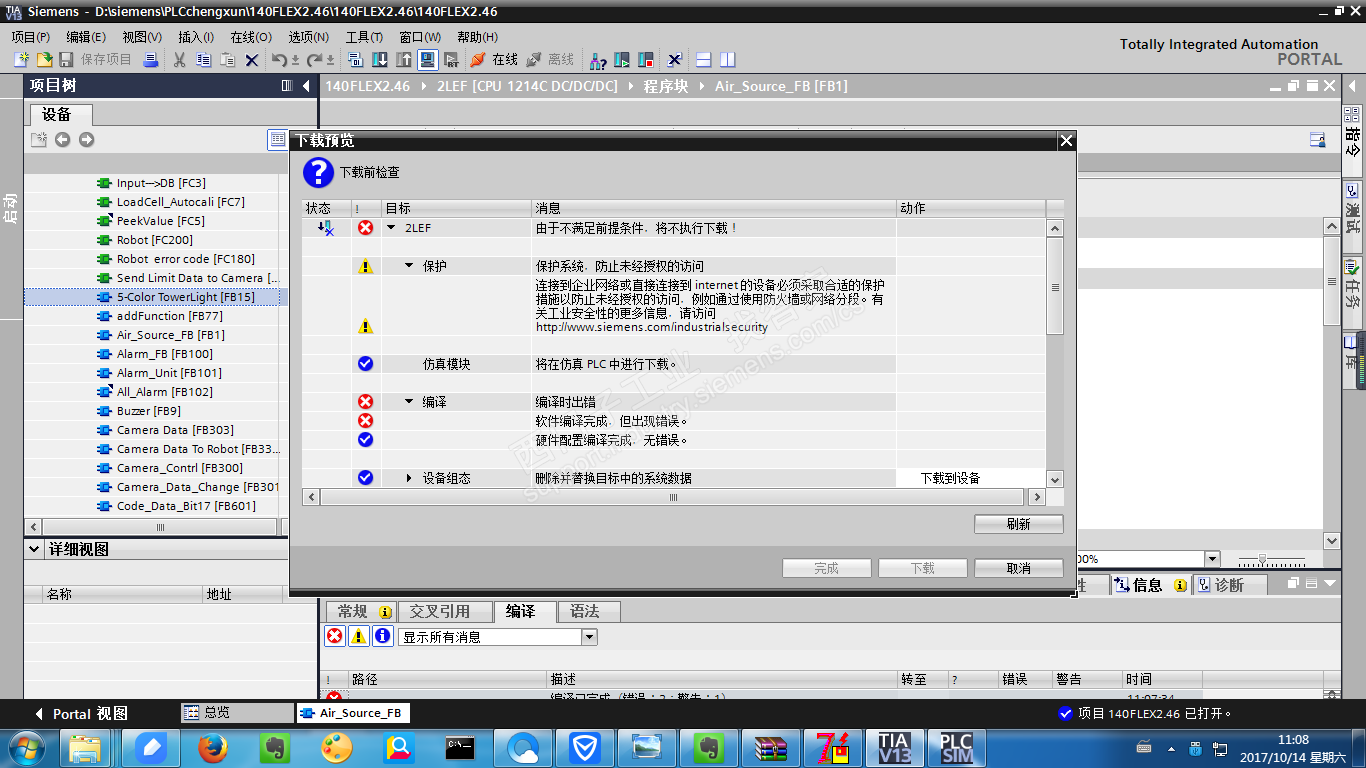Click the Go offline (离线) toolbar button
Image resolution: width=1366 pixels, height=768 pixels.
pos(551,60)
